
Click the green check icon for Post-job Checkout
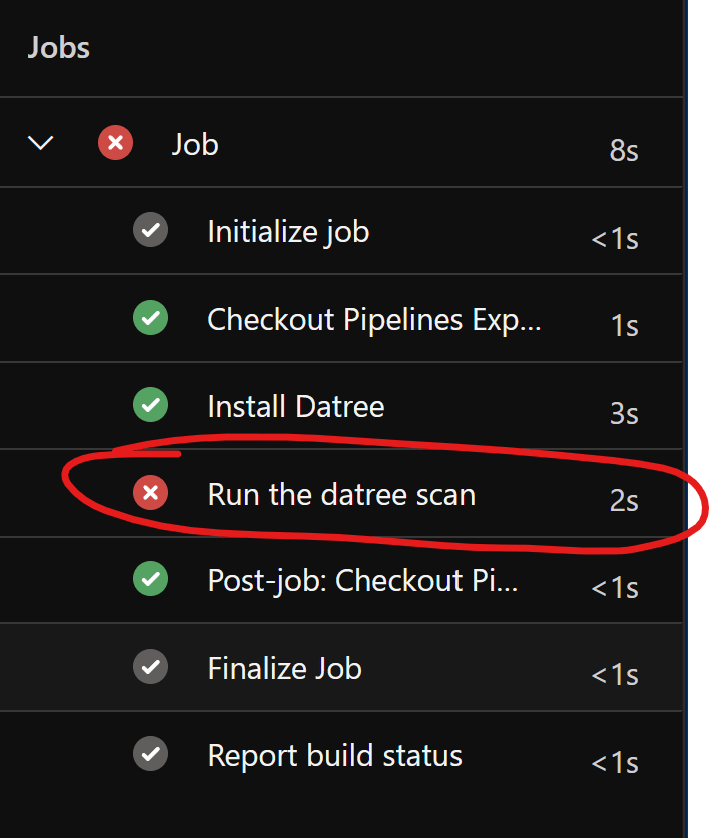(151, 579)
